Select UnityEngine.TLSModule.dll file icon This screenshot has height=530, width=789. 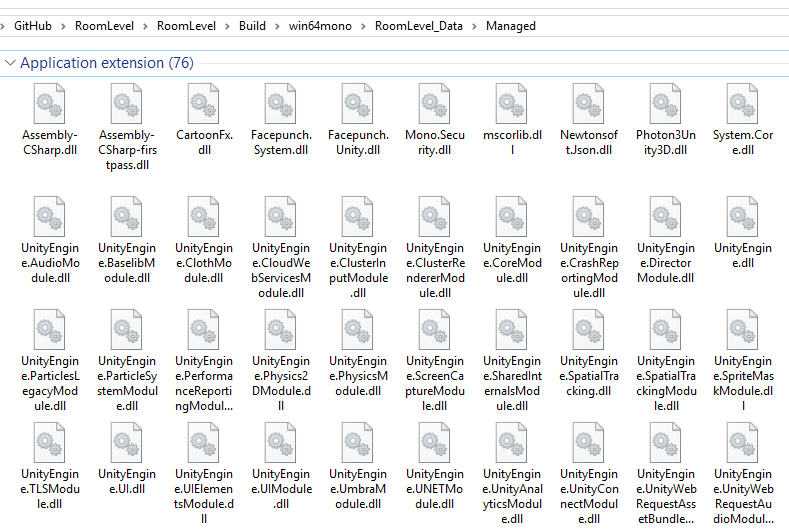49,442
